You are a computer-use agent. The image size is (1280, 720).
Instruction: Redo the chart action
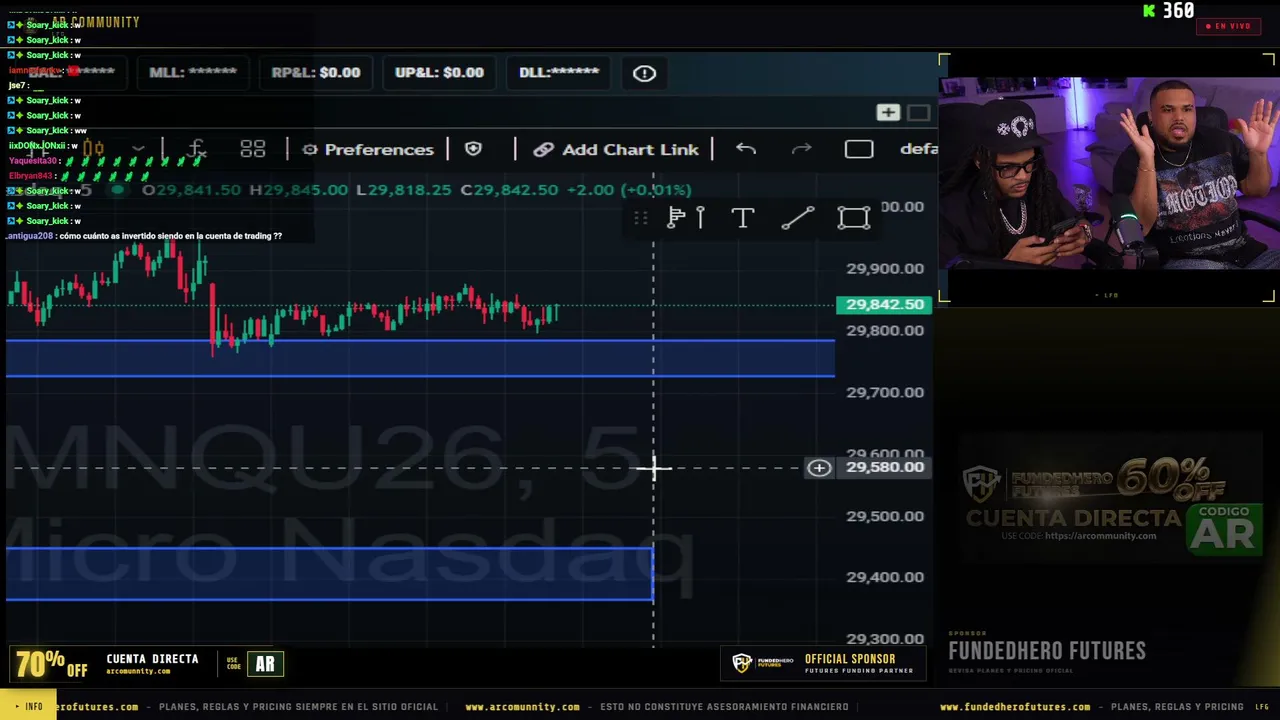coord(802,149)
